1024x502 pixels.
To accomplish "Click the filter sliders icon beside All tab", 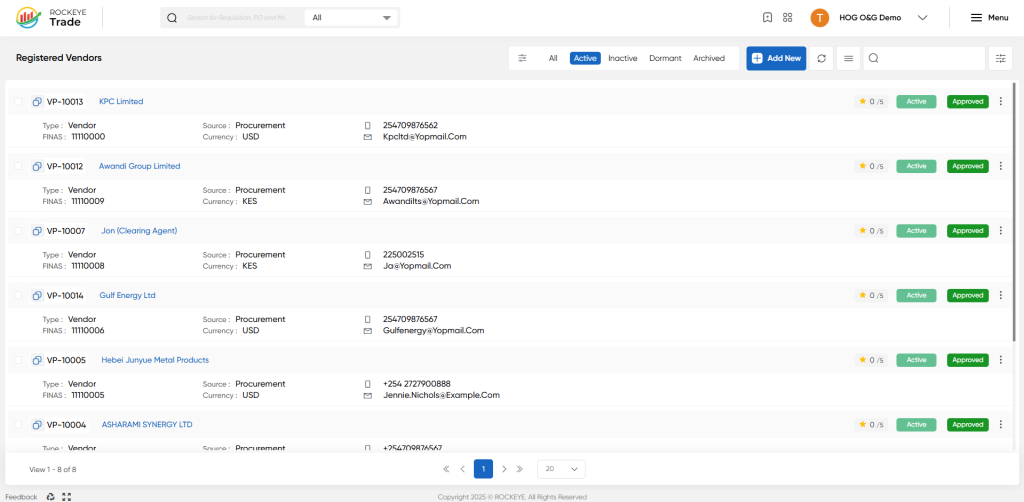I will coord(522,58).
